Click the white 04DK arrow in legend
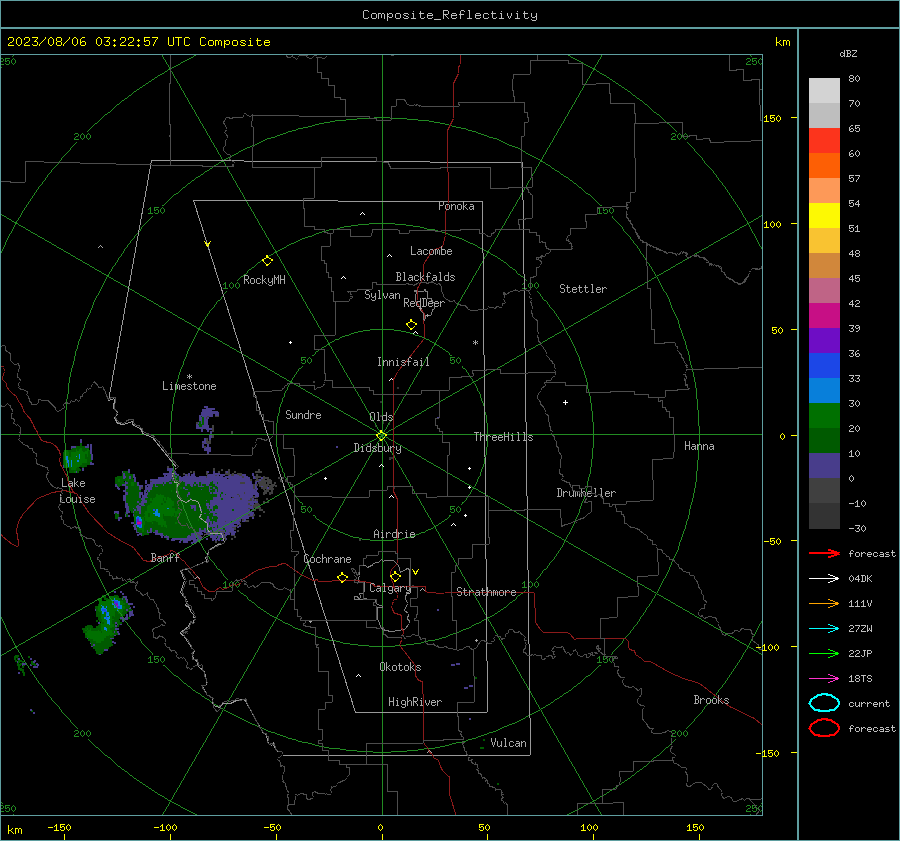Screen dimensions: 900x841 click(824, 578)
